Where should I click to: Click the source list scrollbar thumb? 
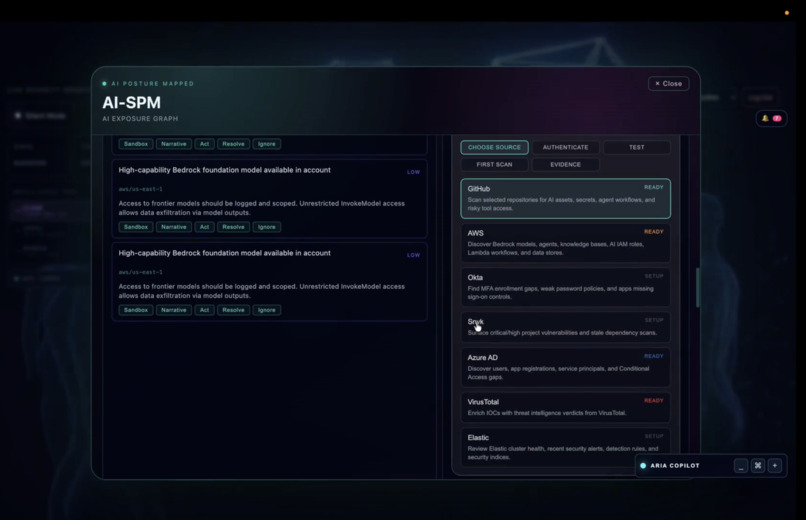pos(698,288)
